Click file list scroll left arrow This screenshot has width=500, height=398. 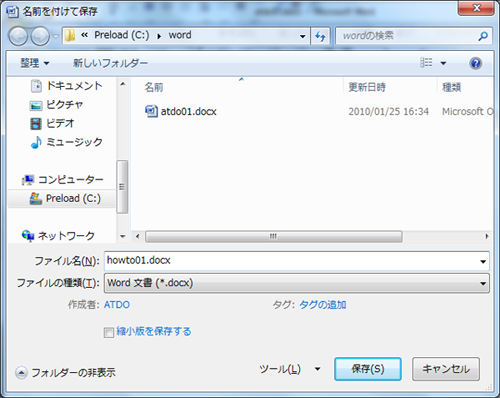(x=137, y=236)
